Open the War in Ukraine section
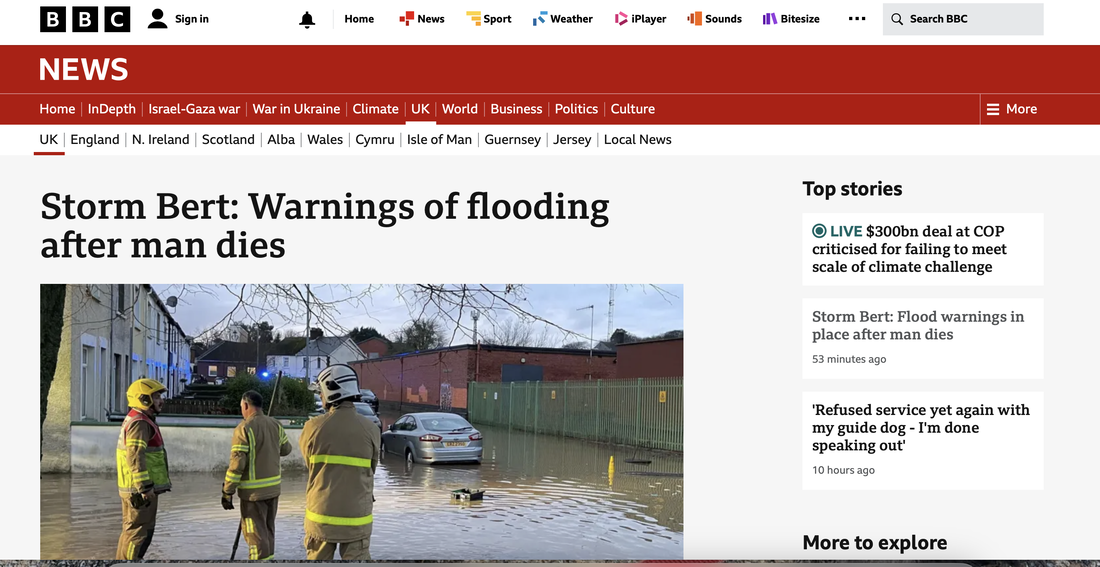 click(x=296, y=109)
